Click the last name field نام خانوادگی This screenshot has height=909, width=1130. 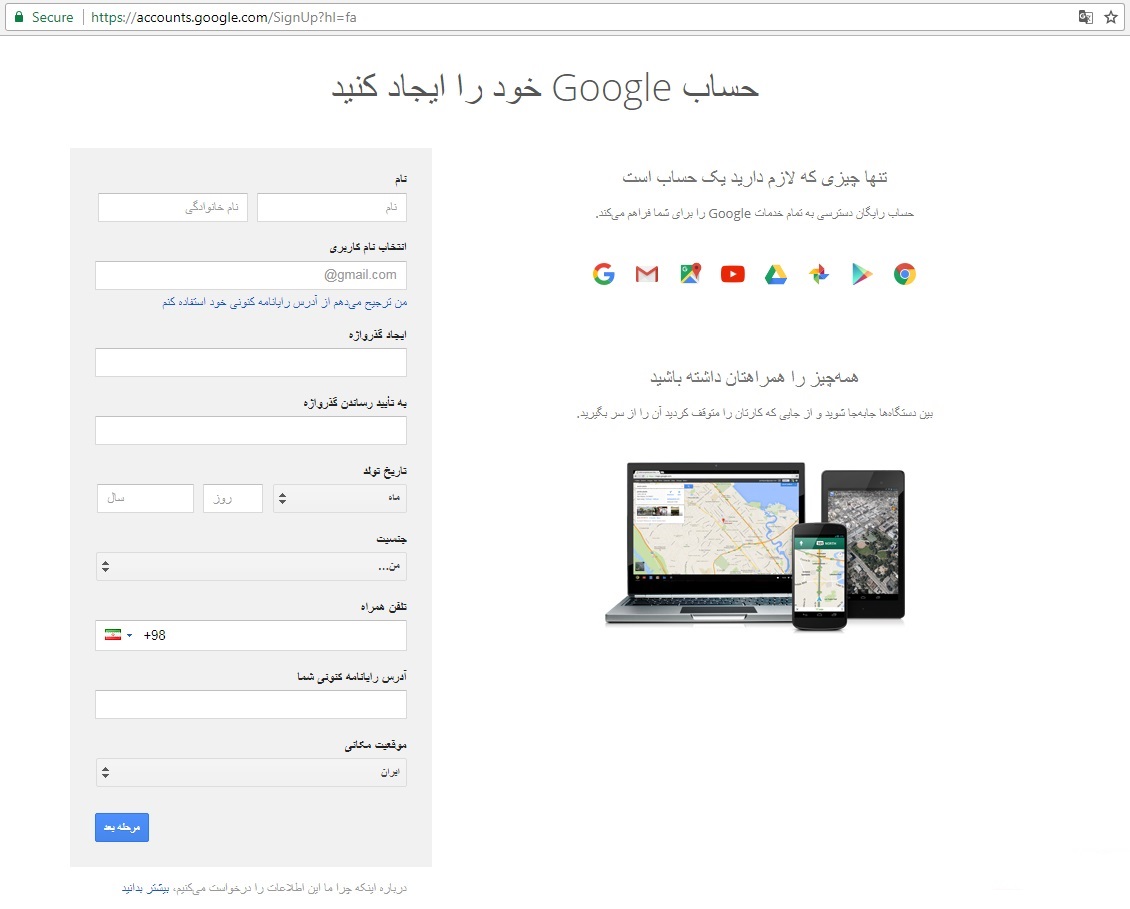(173, 208)
